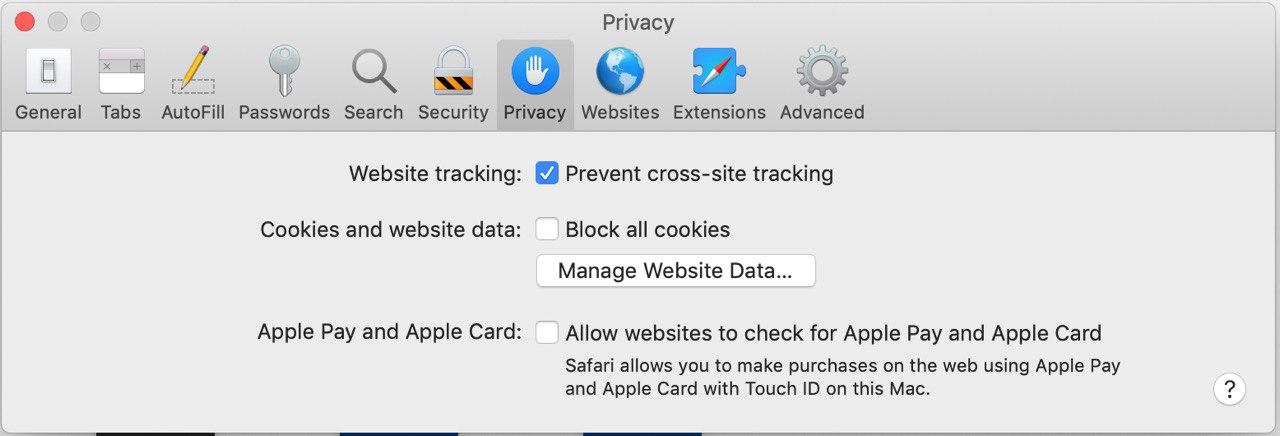Click the Privacy hand icon

click(x=535, y=72)
